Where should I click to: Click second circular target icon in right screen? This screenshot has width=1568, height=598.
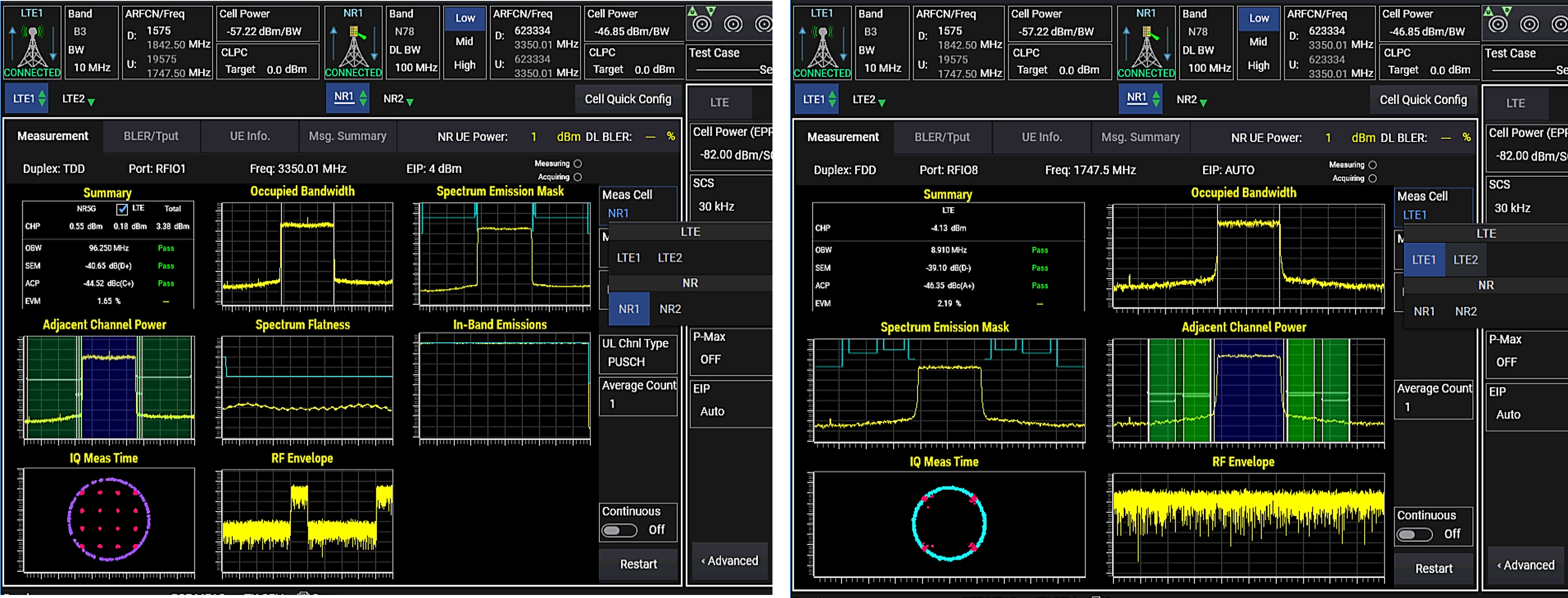(1529, 24)
